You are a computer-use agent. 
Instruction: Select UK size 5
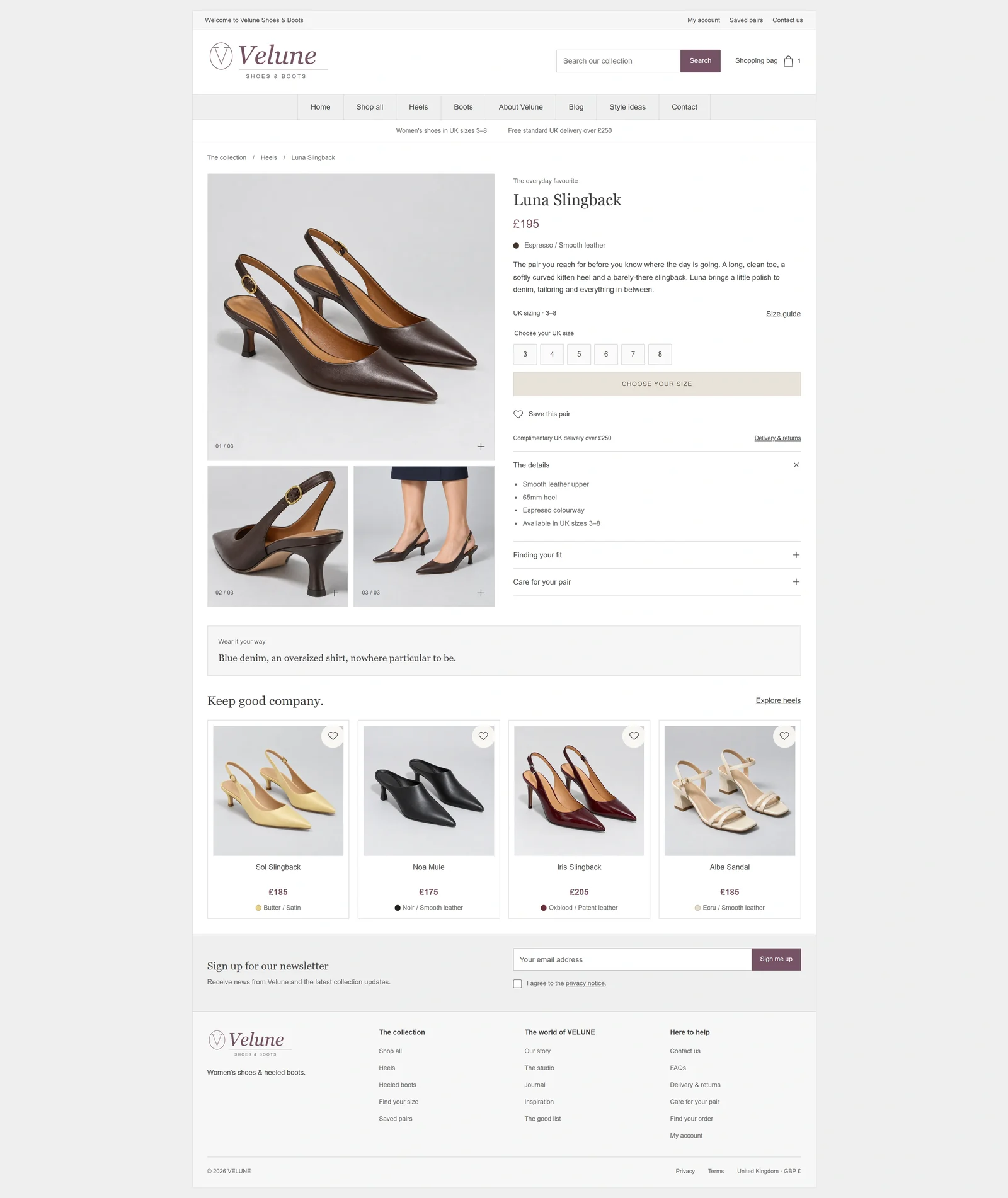tap(579, 355)
